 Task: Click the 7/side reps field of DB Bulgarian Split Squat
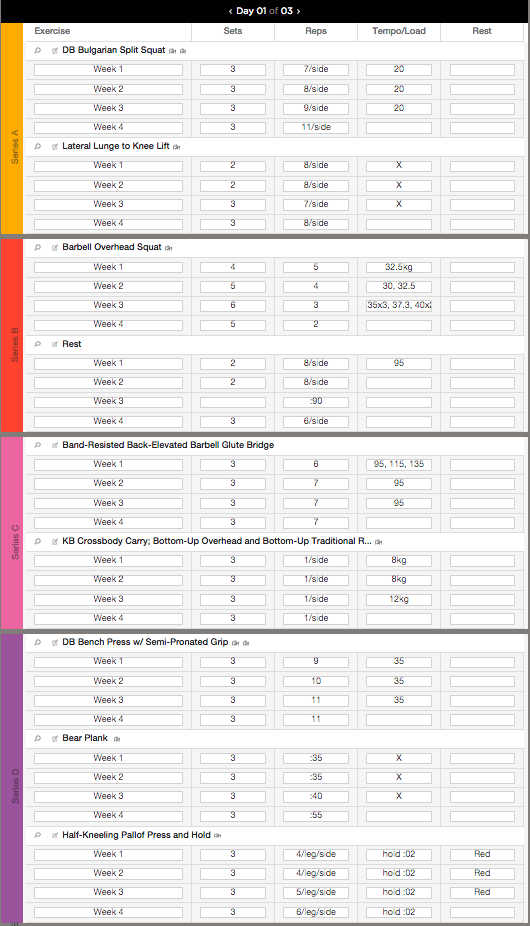[316, 70]
